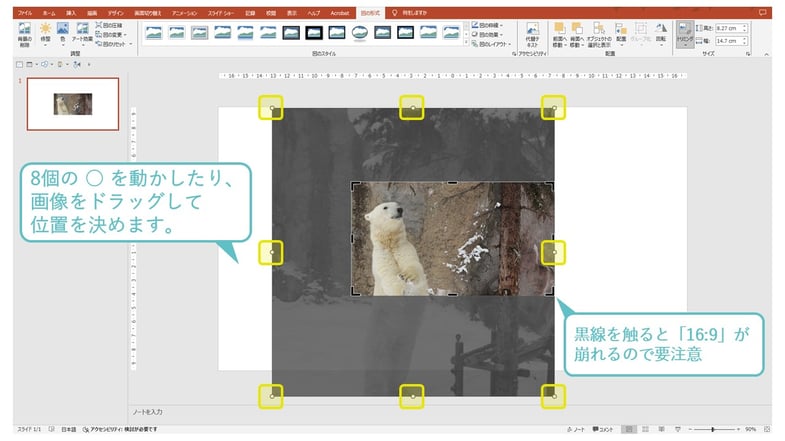Apply the thick black frame picture style
The image size is (785, 441).
pos(314,33)
